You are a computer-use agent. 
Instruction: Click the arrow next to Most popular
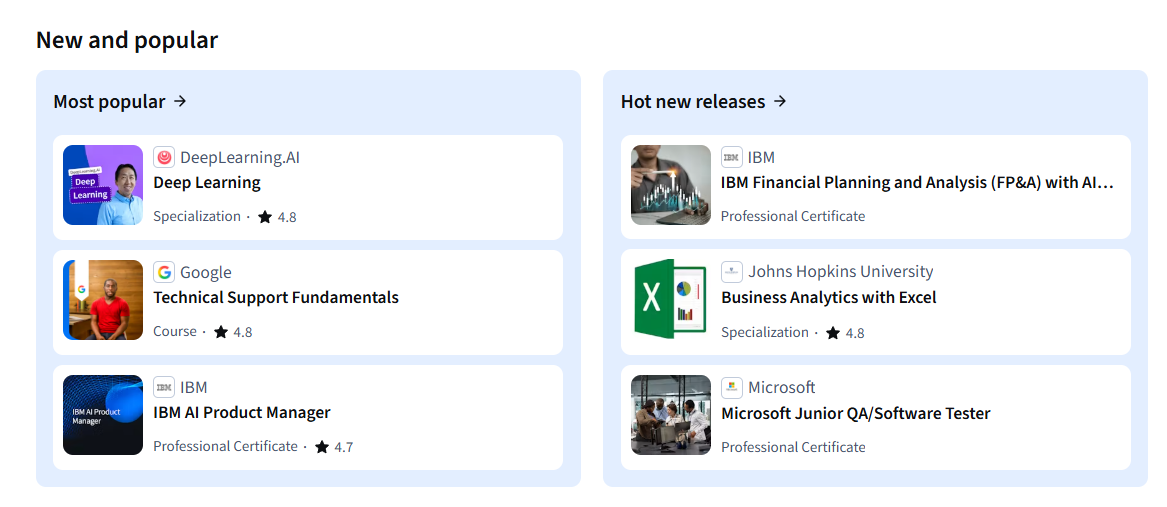179,101
